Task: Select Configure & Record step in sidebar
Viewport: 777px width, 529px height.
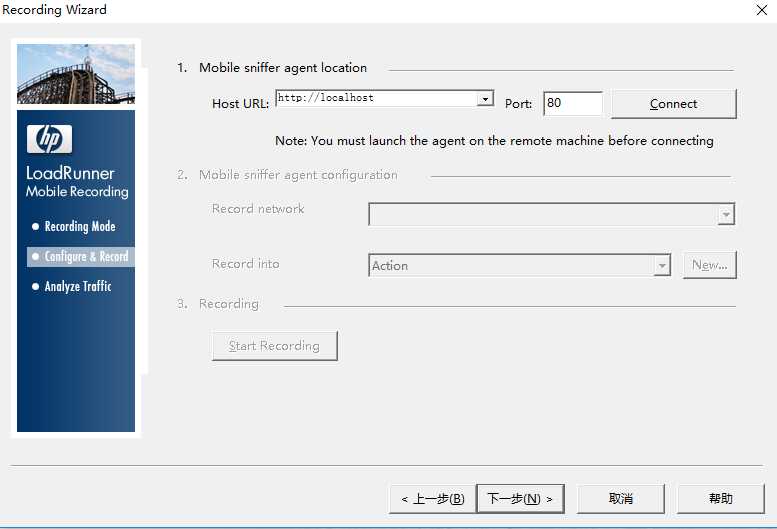Action: (x=81, y=257)
